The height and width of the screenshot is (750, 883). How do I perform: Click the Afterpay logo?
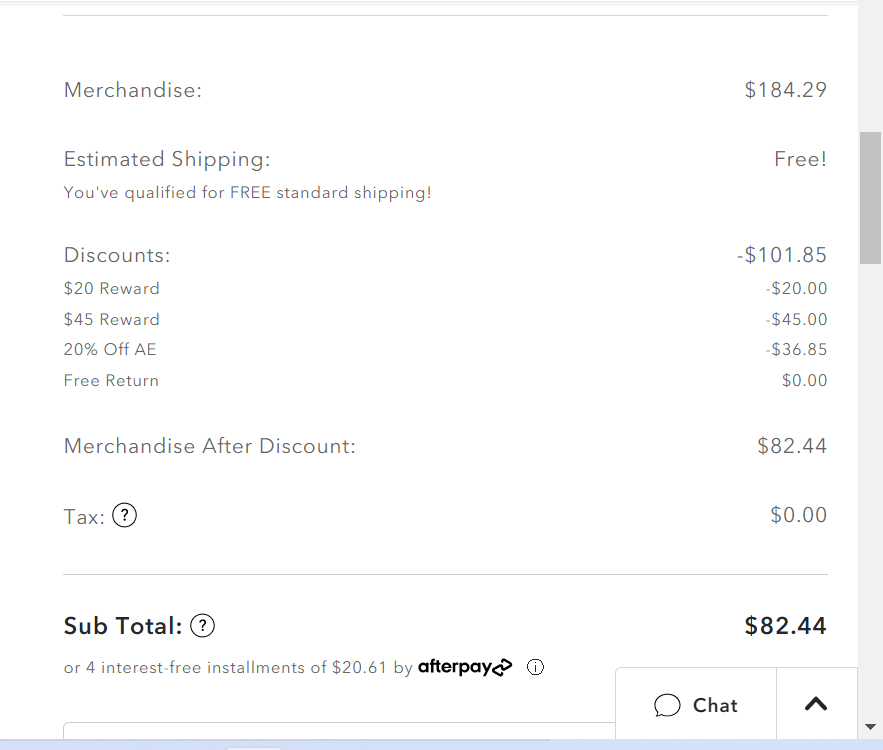coord(465,667)
